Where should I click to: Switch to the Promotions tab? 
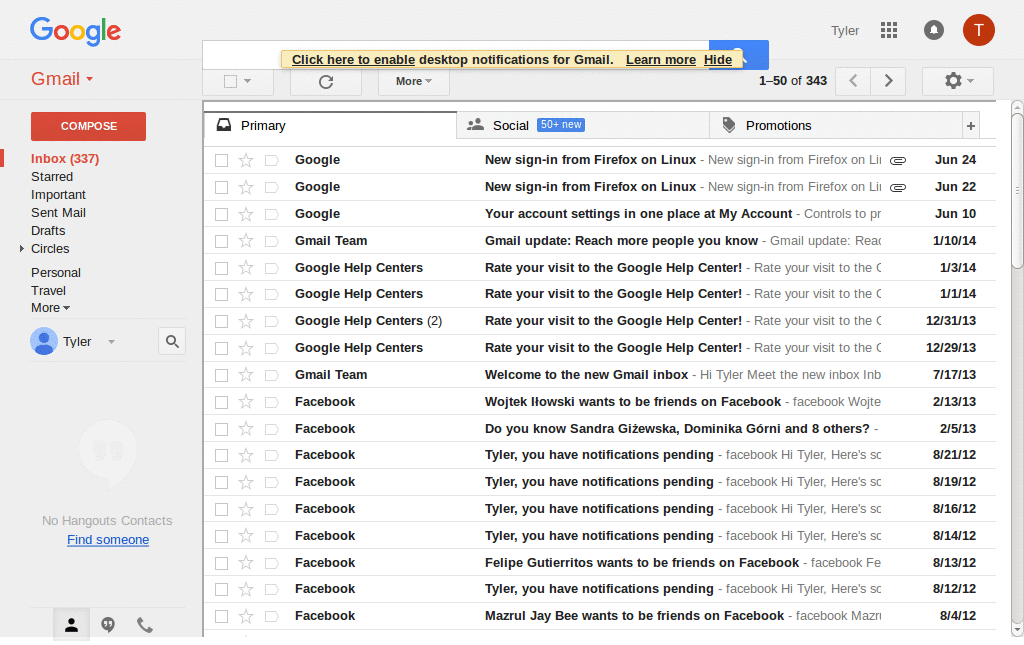pos(836,126)
